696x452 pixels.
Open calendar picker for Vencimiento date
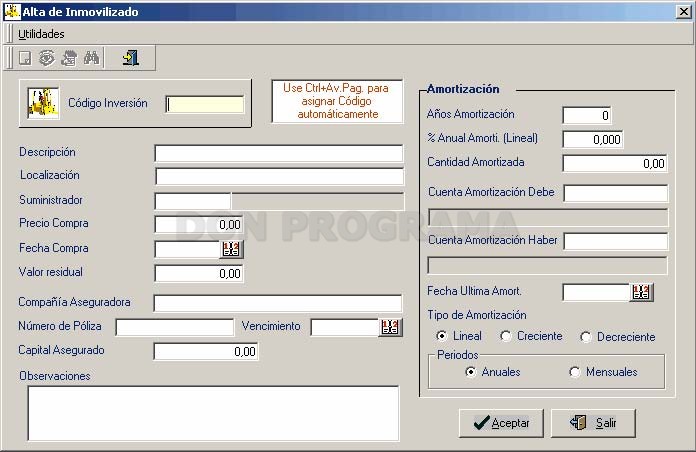point(390,327)
